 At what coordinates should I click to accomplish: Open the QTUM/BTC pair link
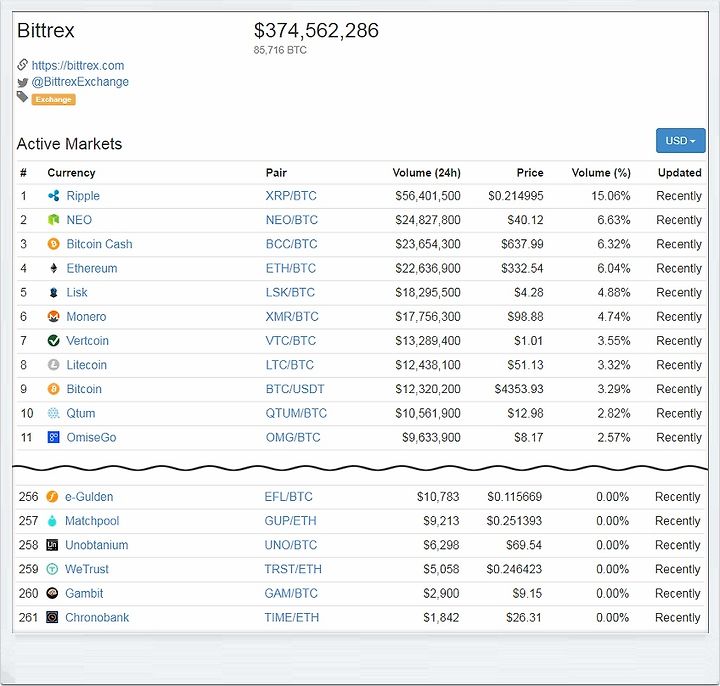pyautogui.click(x=296, y=413)
